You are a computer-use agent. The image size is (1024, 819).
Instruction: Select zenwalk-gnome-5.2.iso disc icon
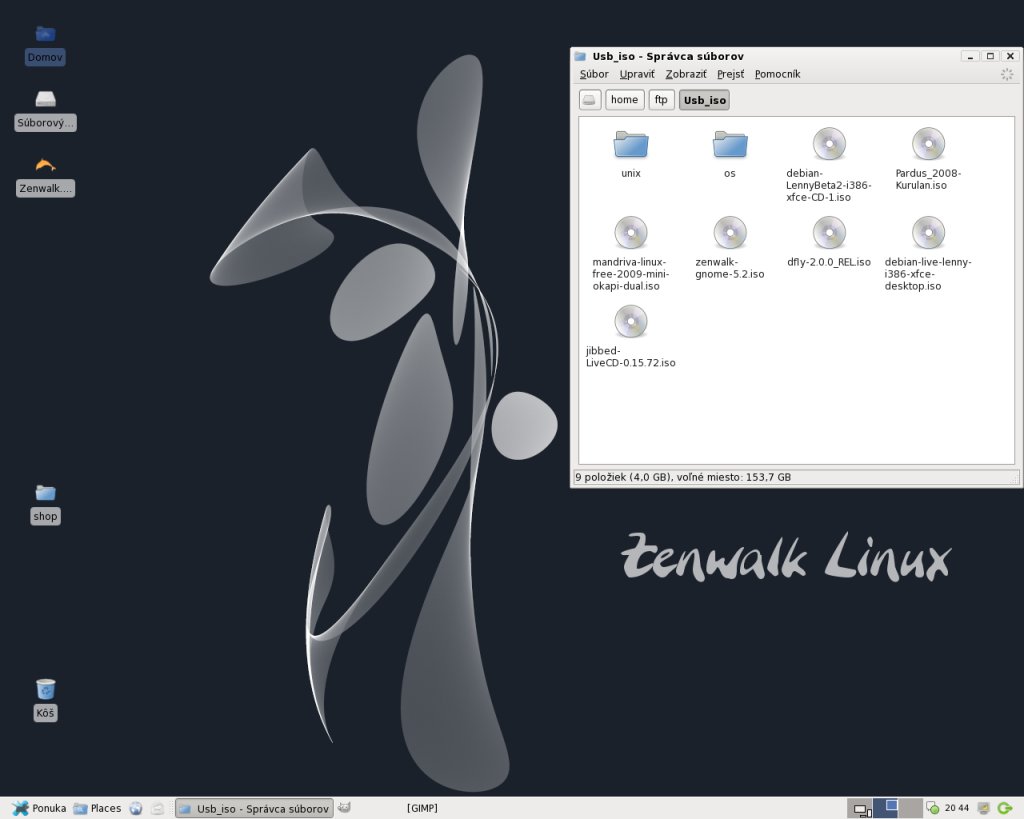pyautogui.click(x=729, y=233)
